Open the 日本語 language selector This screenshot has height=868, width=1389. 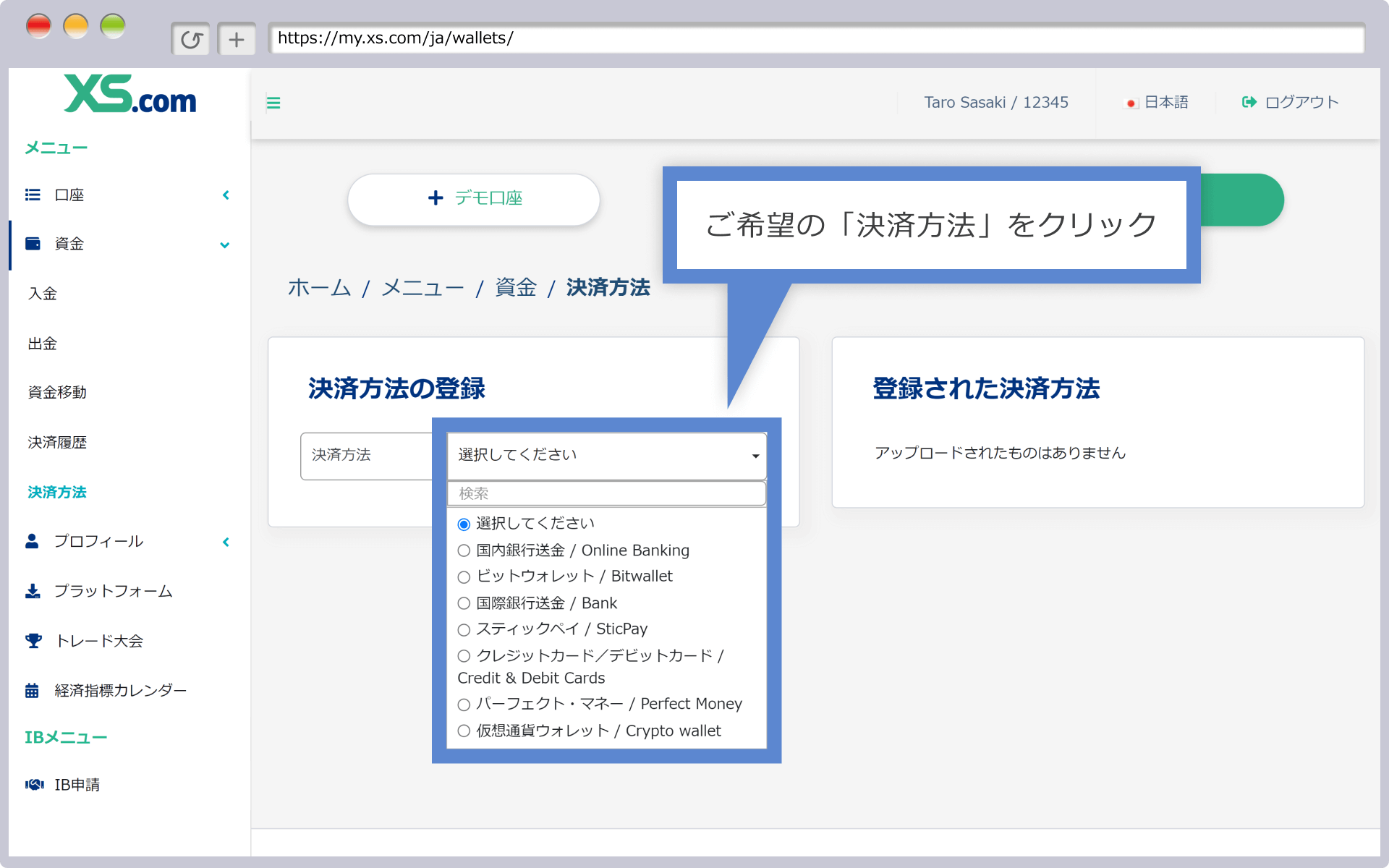pyautogui.click(x=1156, y=103)
